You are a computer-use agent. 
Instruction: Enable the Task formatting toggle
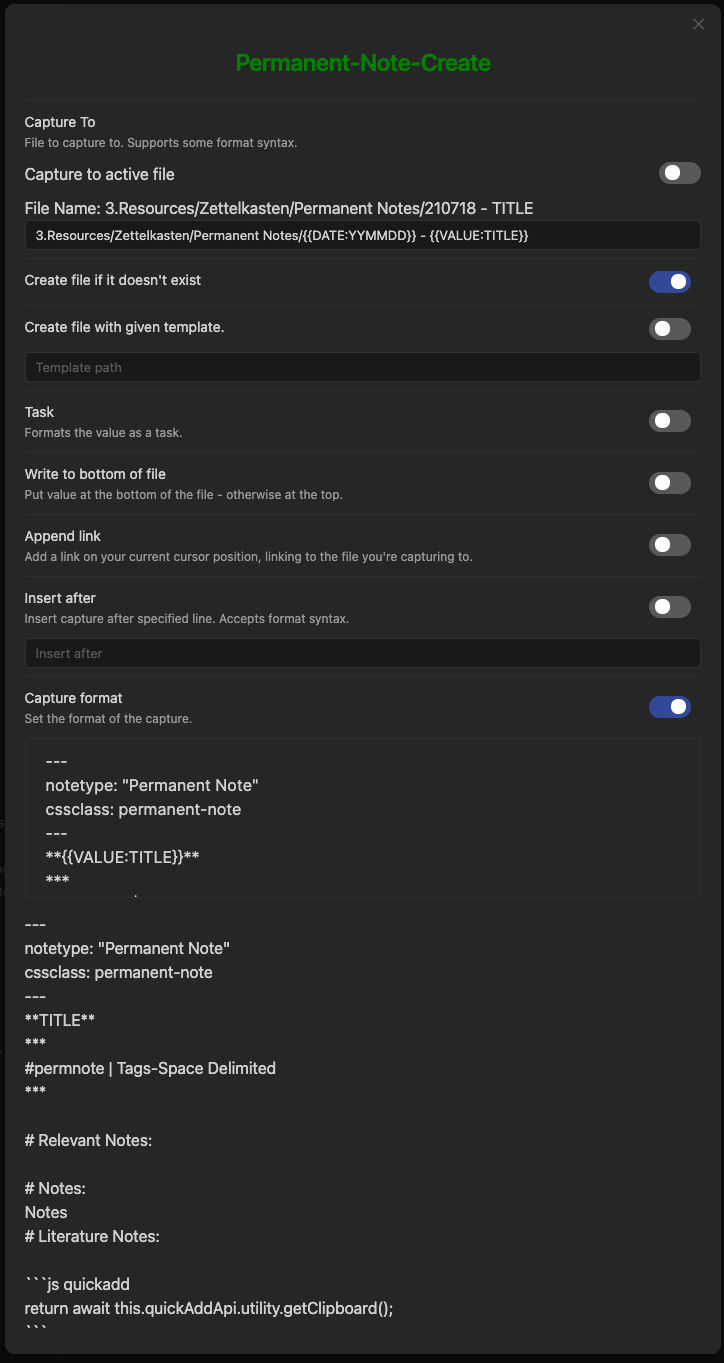[x=670, y=420]
